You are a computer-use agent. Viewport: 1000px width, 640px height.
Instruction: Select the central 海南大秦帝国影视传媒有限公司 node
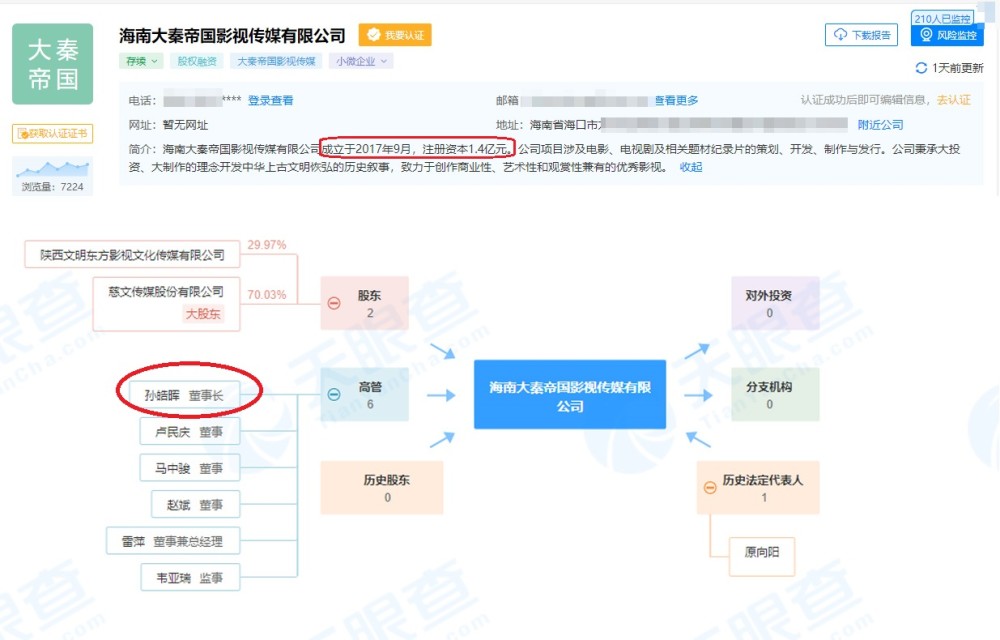pyautogui.click(x=570, y=395)
